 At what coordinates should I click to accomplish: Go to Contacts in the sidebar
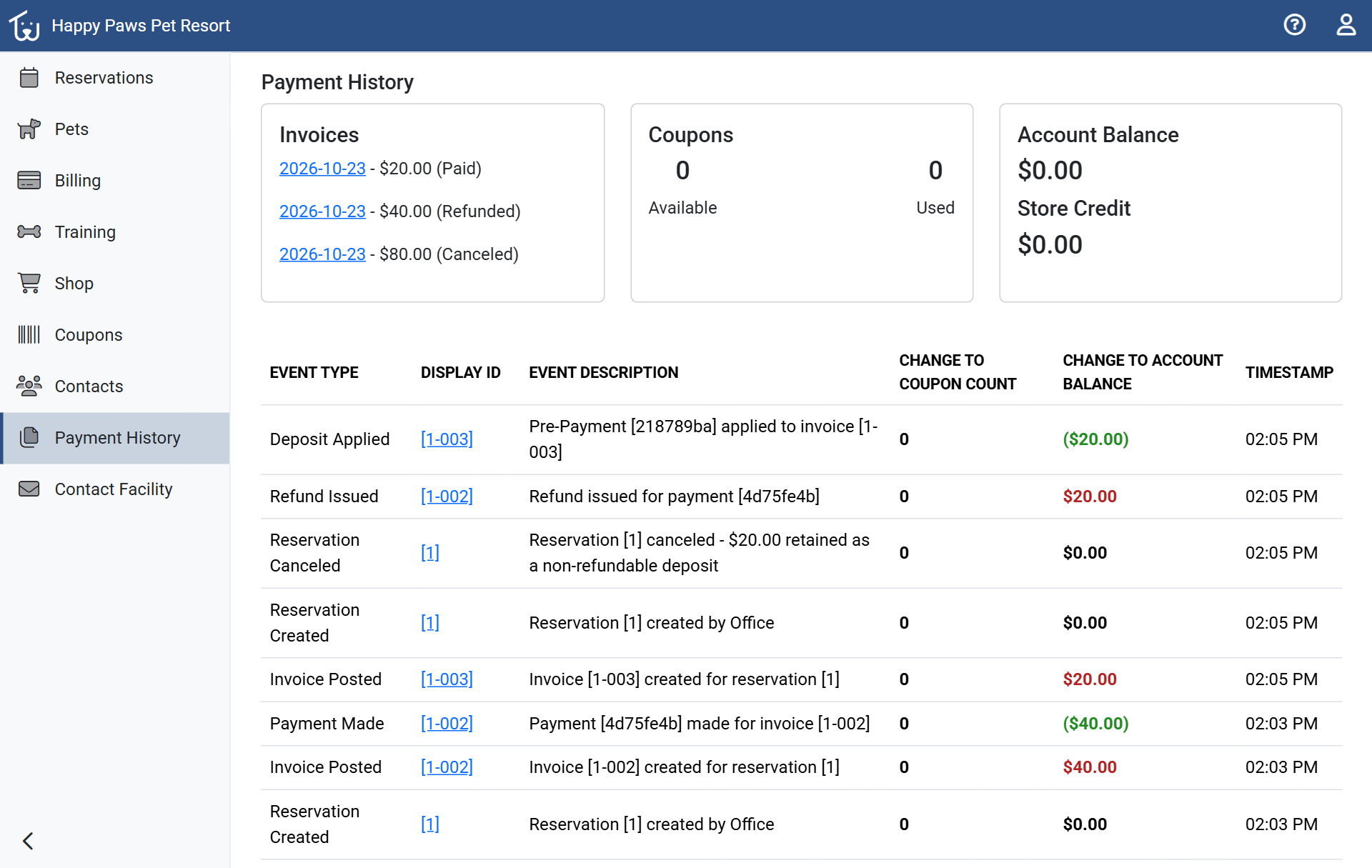click(x=115, y=386)
